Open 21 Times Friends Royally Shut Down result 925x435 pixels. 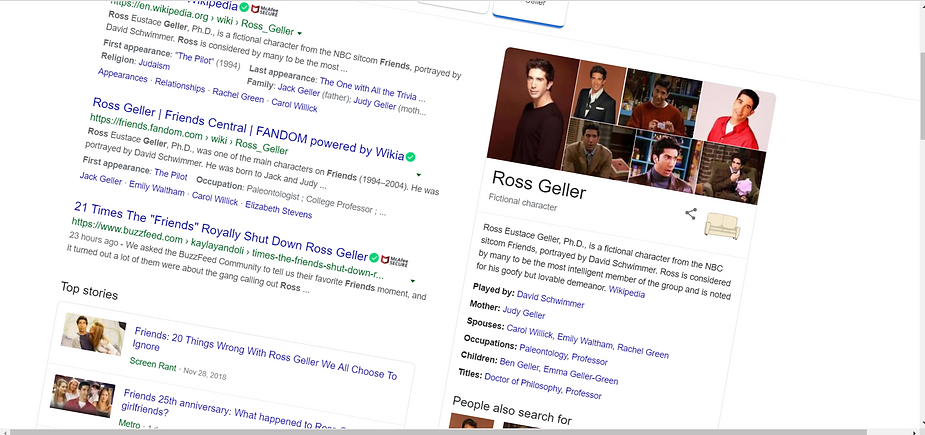[x=221, y=232]
